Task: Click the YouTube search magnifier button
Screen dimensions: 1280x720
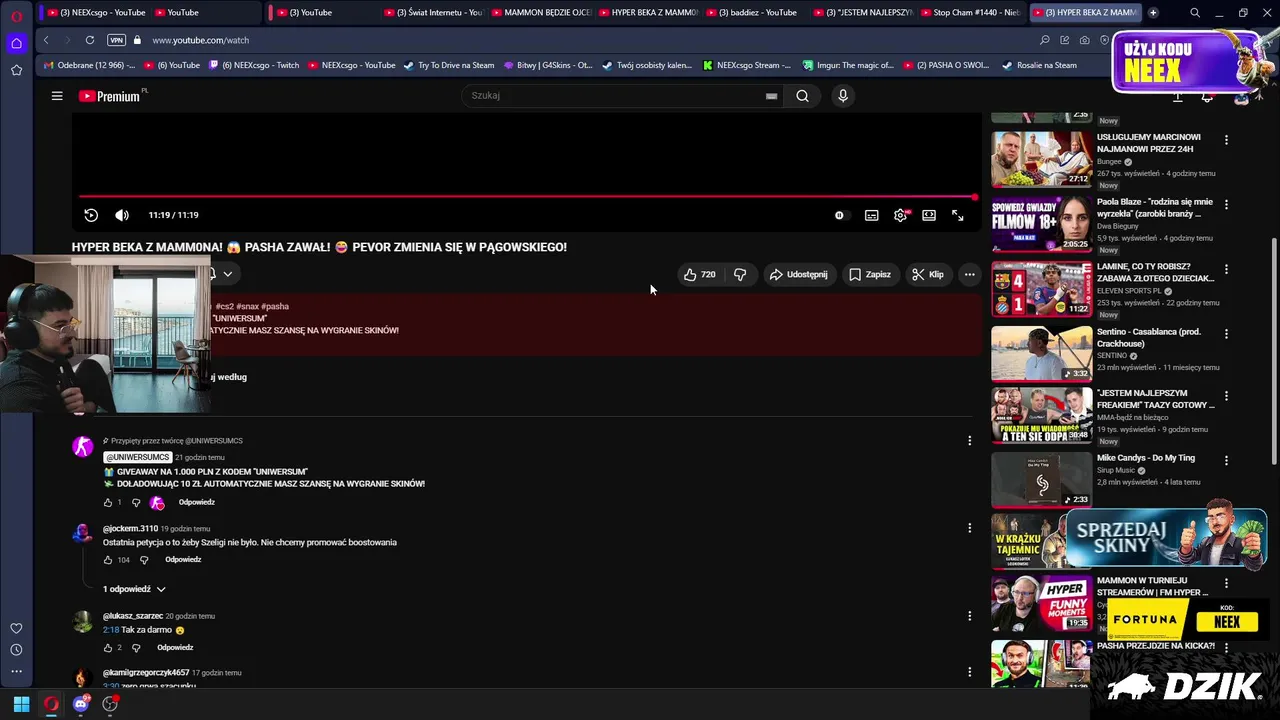Action: [802, 96]
